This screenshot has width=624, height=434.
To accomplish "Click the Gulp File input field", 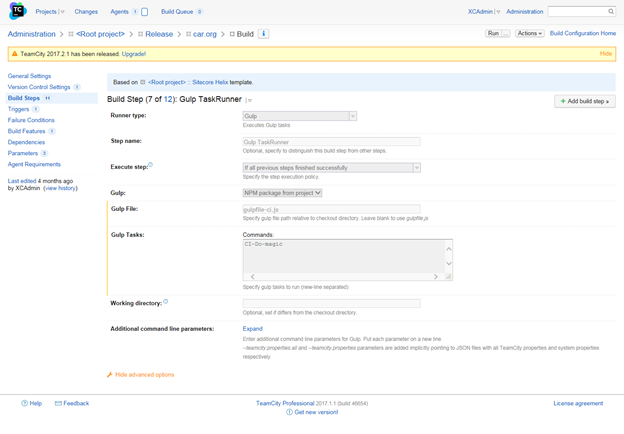I will pos(332,209).
